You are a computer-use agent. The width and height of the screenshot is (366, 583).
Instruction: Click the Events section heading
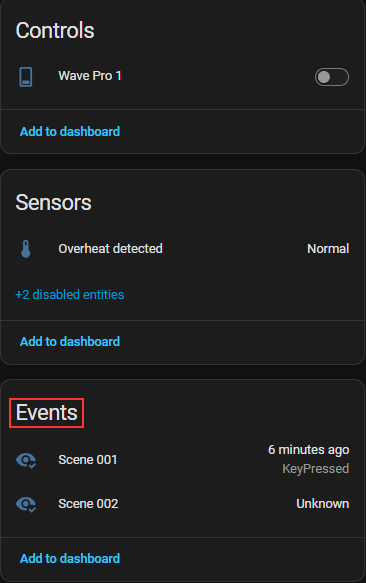(46, 413)
